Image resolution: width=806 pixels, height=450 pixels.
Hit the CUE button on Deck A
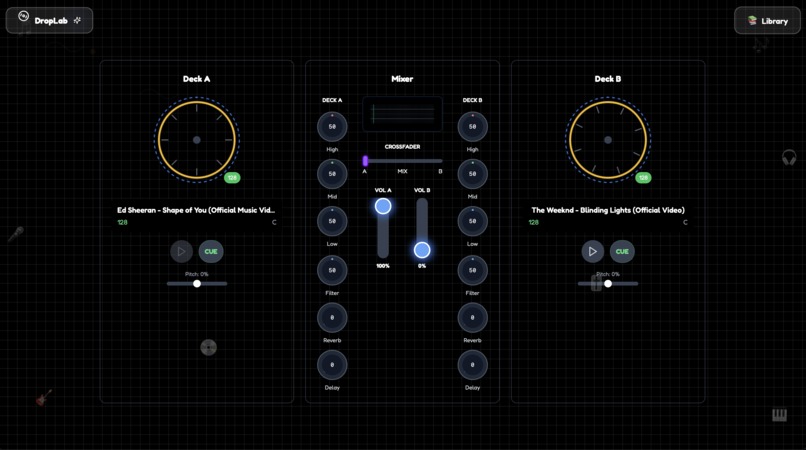[x=211, y=251]
